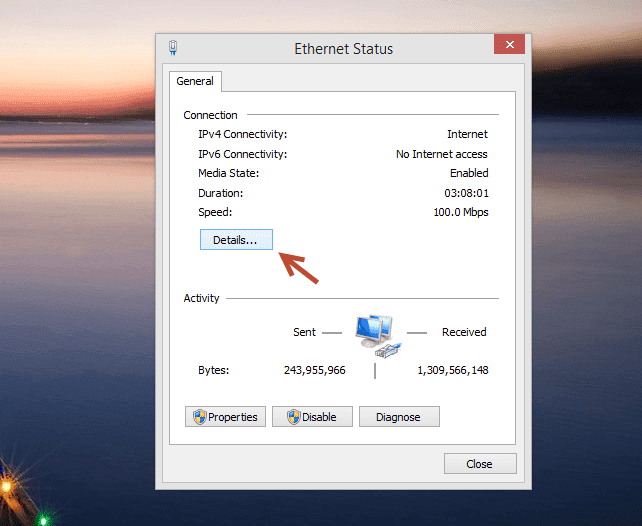Click the Connection section heading
642x526 pixels.
click(x=210, y=115)
